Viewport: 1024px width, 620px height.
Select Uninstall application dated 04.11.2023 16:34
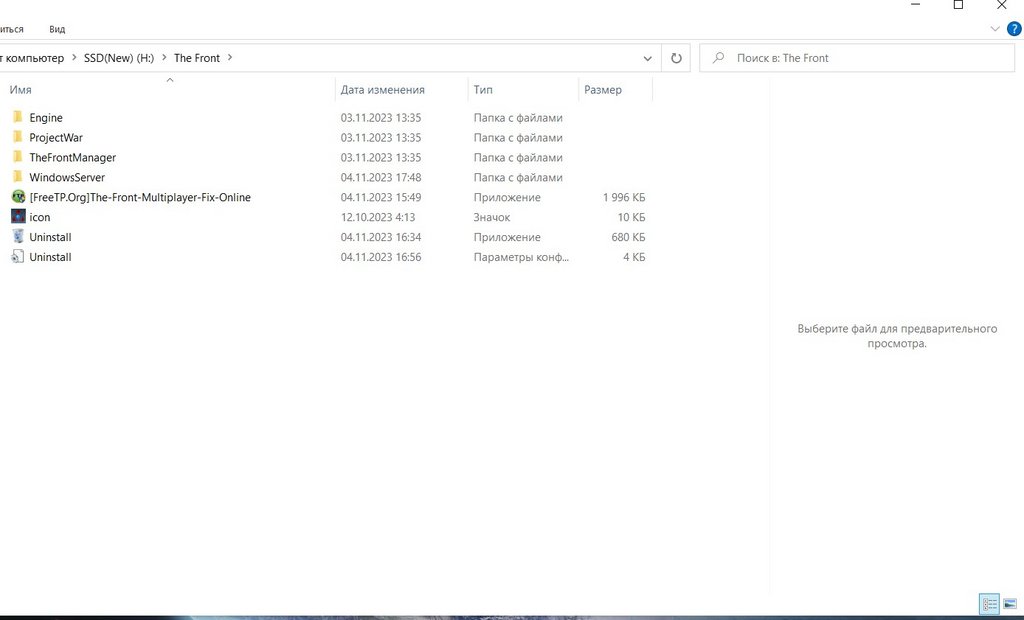click(50, 237)
